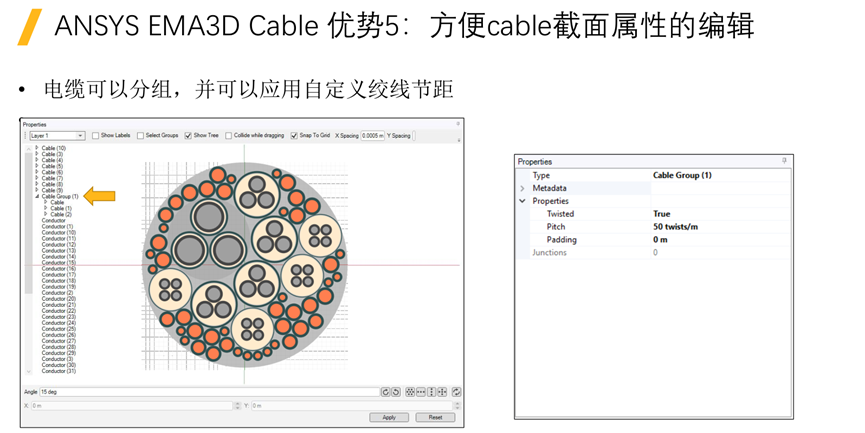Image resolution: width=865 pixels, height=433 pixels.
Task: Grab the toolbar grip handle beside Layer 1
Action: click(25, 136)
